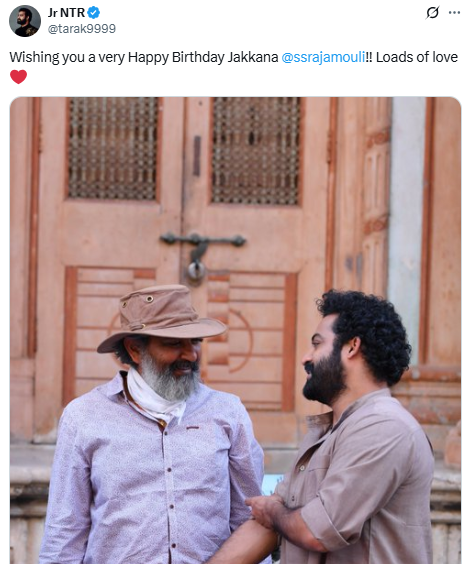Click the brown brimmed hat in photo
471x564 pixels.
tap(162, 318)
